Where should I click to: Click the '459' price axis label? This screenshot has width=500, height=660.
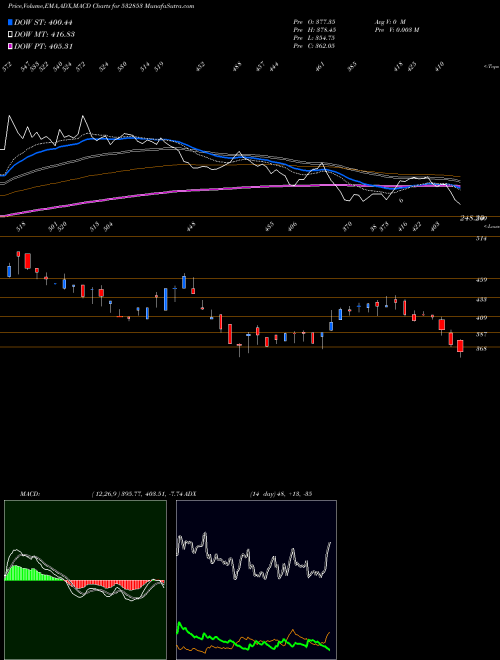pyautogui.click(x=481, y=279)
